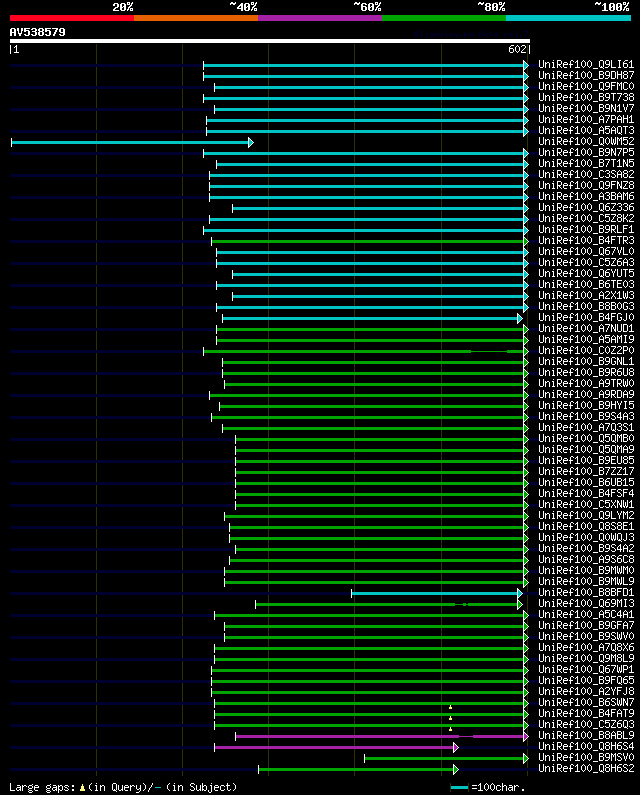The image size is (640, 795).
Task: Open the UniRef100_Q0WM52 hit label
Action: click(x=586, y=141)
